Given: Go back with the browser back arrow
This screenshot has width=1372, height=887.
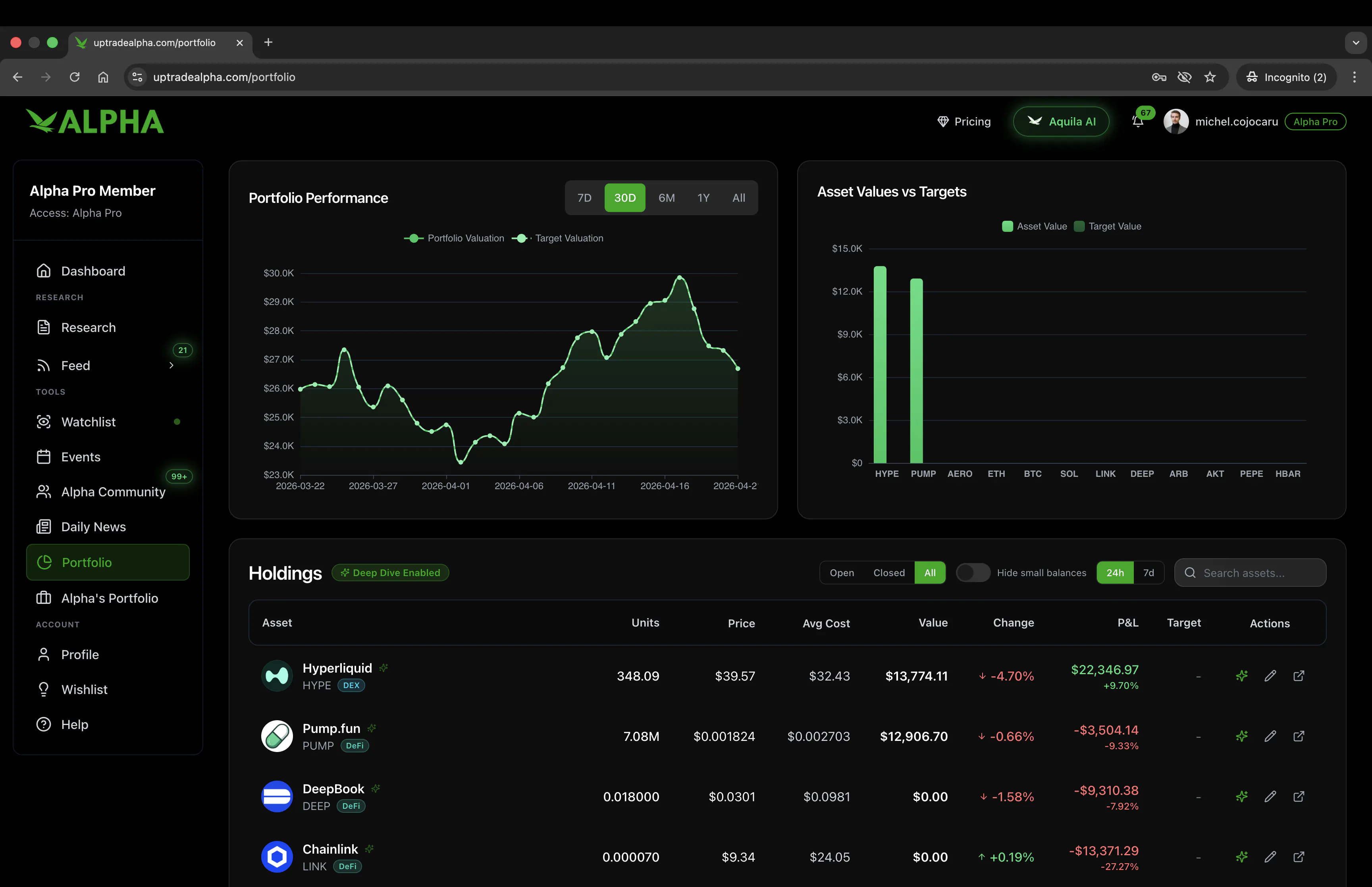Looking at the screenshot, I should pyautogui.click(x=18, y=77).
